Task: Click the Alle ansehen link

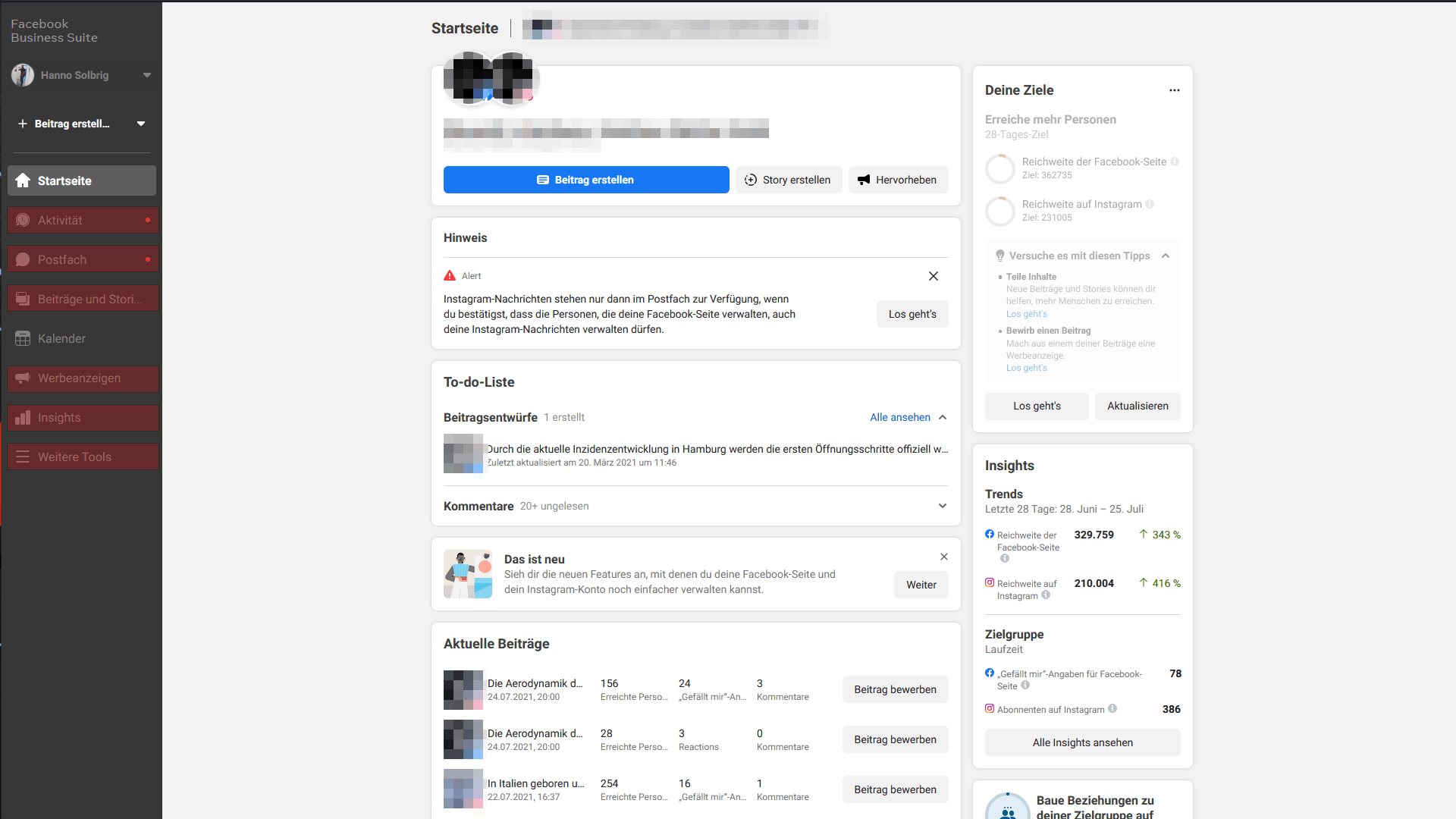Action: pos(899,417)
